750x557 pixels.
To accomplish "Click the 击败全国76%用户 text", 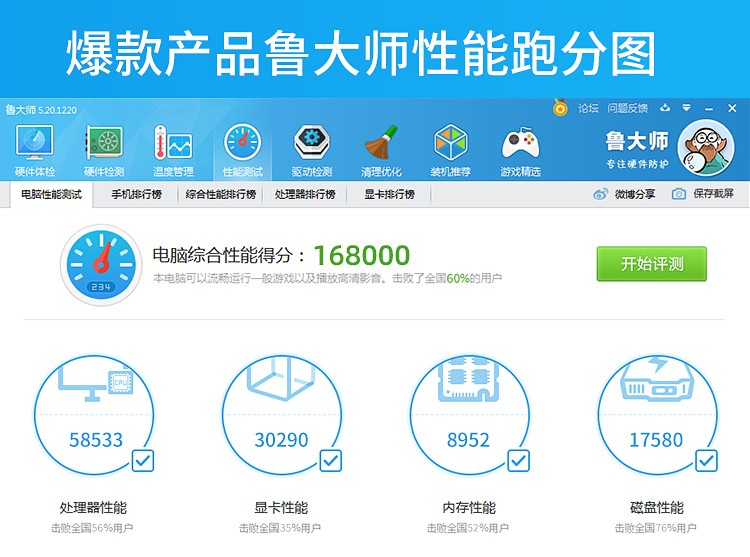I will pos(656,528).
